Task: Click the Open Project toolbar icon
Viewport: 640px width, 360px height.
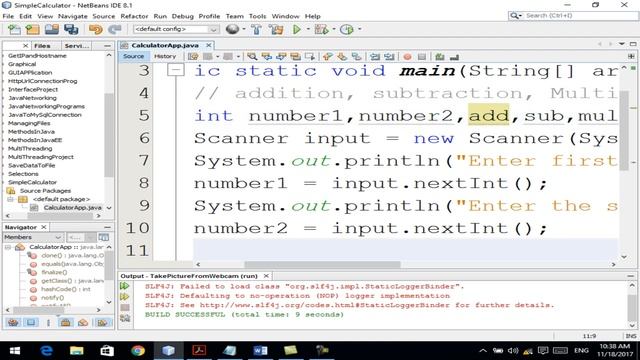Action: [52, 29]
